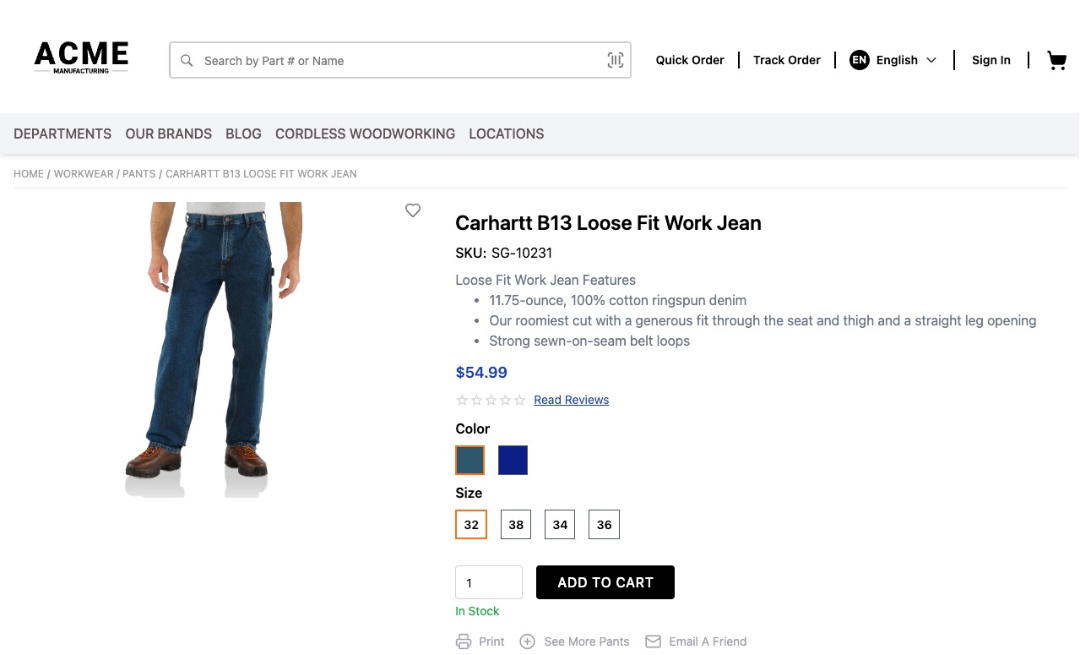Open the shopping cart icon

1057,61
